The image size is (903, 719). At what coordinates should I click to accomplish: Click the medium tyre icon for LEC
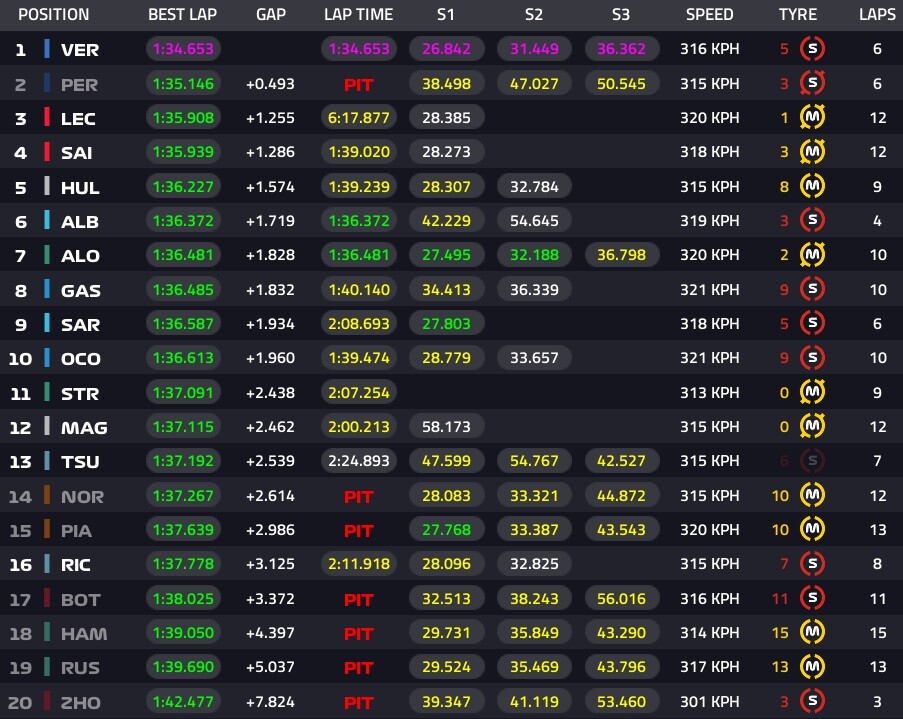click(813, 118)
